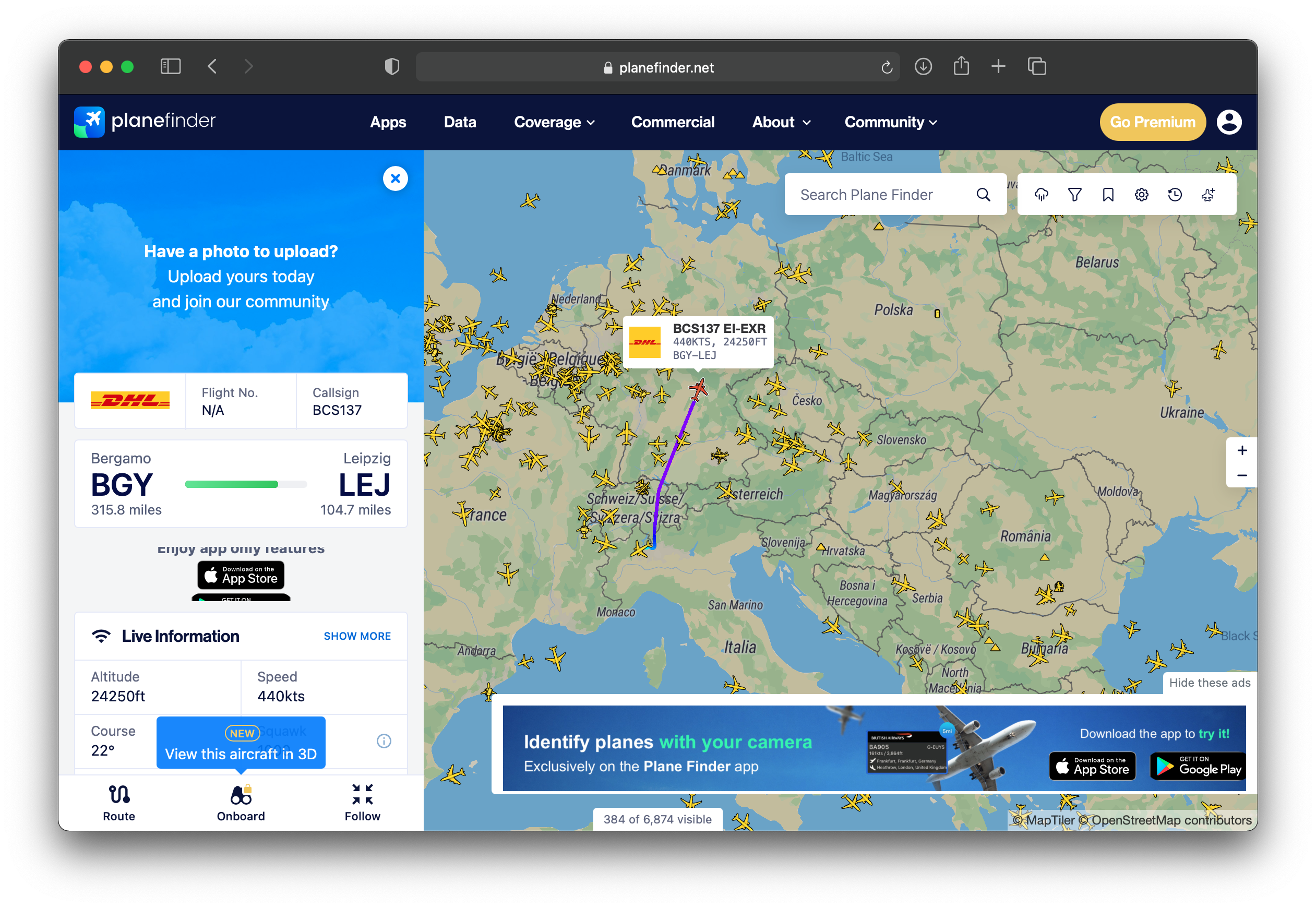
Task: Expand the About dropdown menu
Action: (x=781, y=122)
